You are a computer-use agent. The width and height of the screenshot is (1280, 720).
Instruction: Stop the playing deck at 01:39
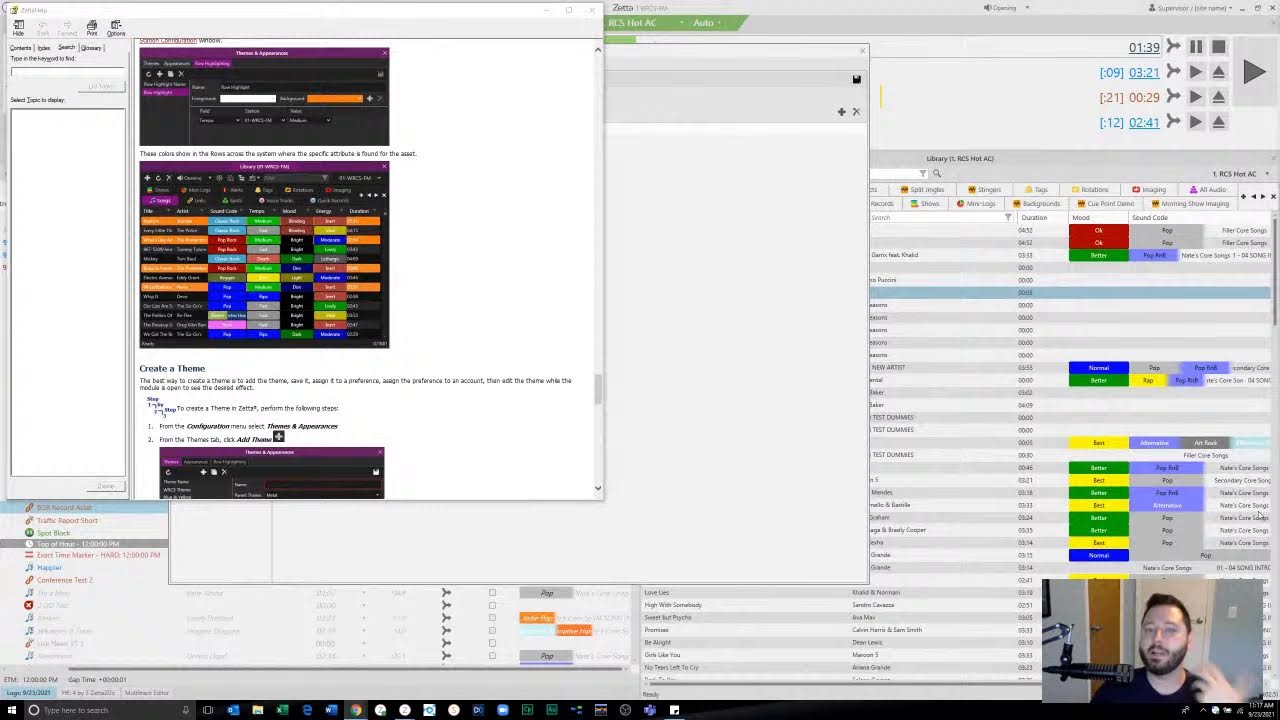(1218, 47)
